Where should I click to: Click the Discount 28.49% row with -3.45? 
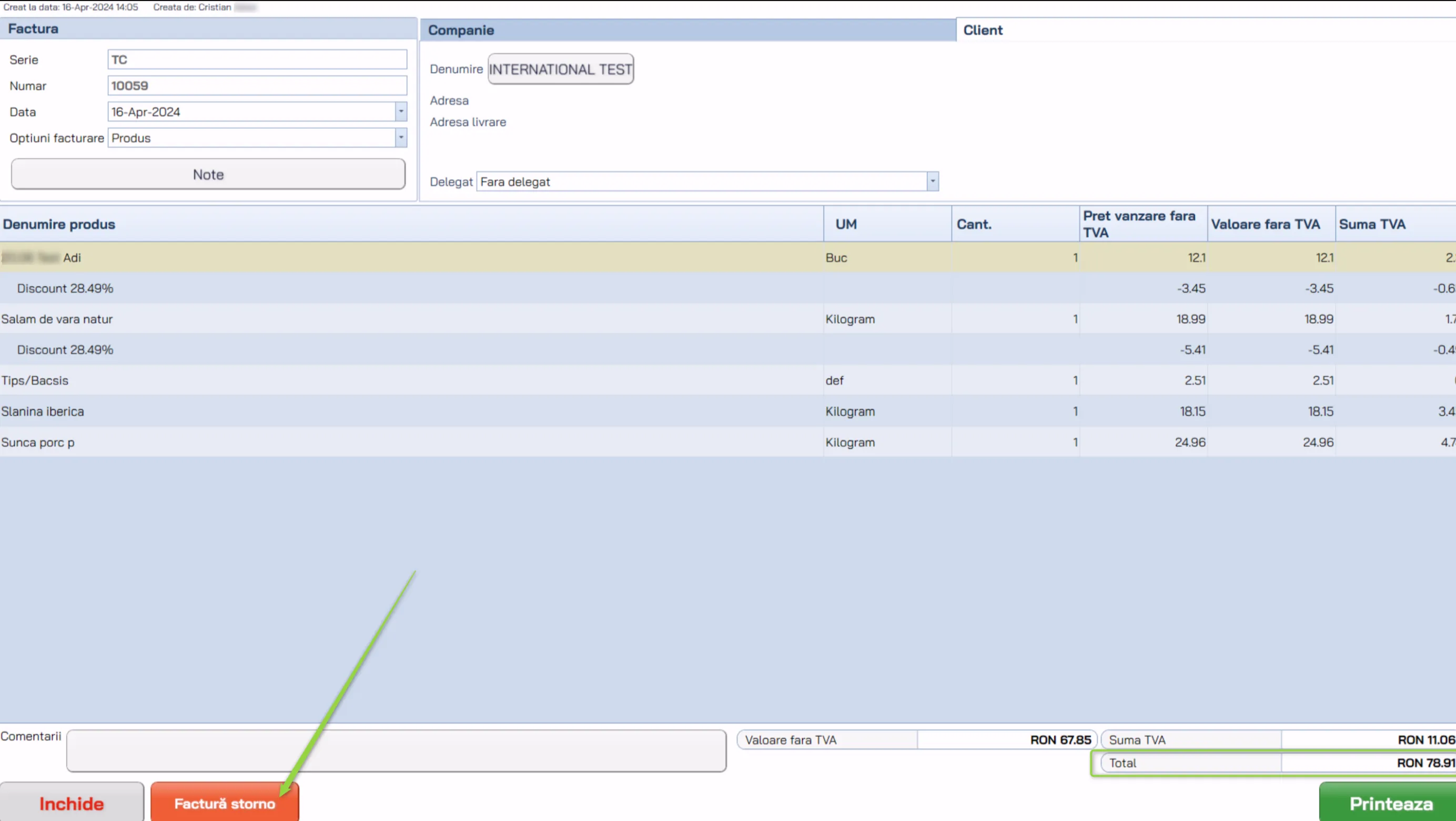pyautogui.click(x=728, y=288)
